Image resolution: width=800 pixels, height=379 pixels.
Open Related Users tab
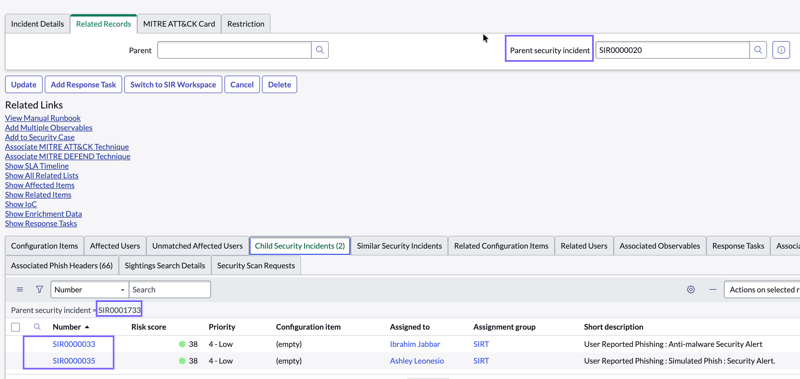584,246
